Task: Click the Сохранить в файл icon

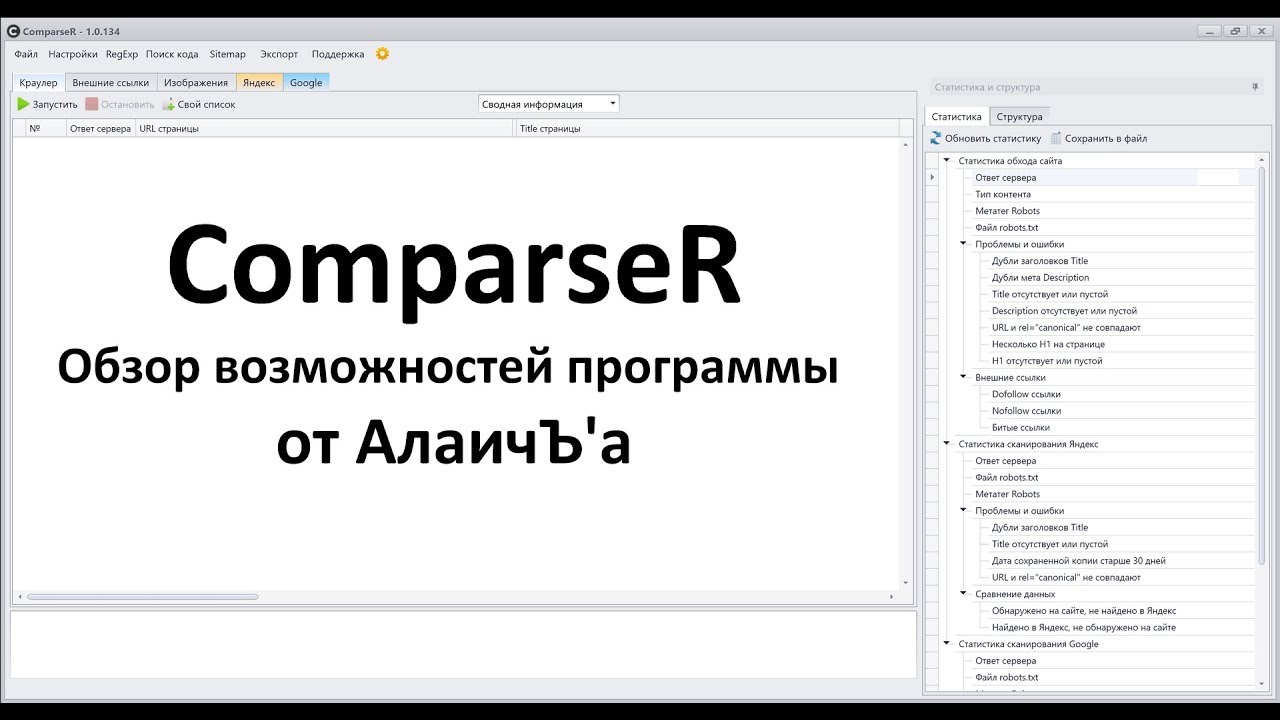Action: (x=1056, y=138)
